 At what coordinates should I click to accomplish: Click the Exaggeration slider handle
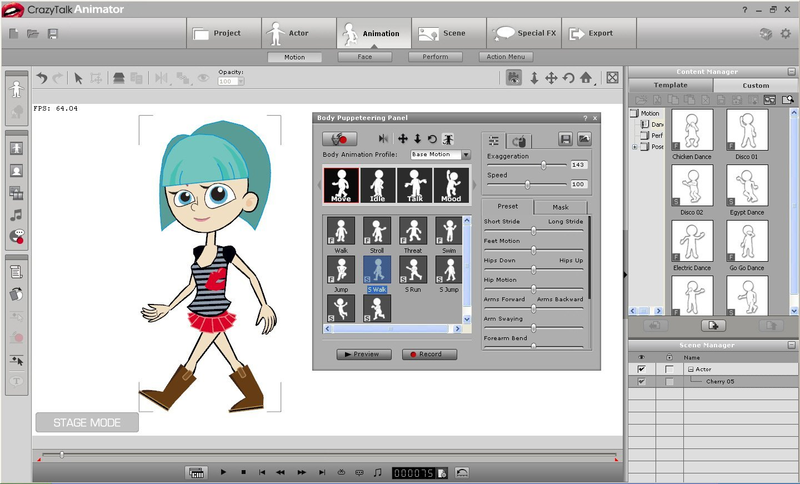coord(543,164)
